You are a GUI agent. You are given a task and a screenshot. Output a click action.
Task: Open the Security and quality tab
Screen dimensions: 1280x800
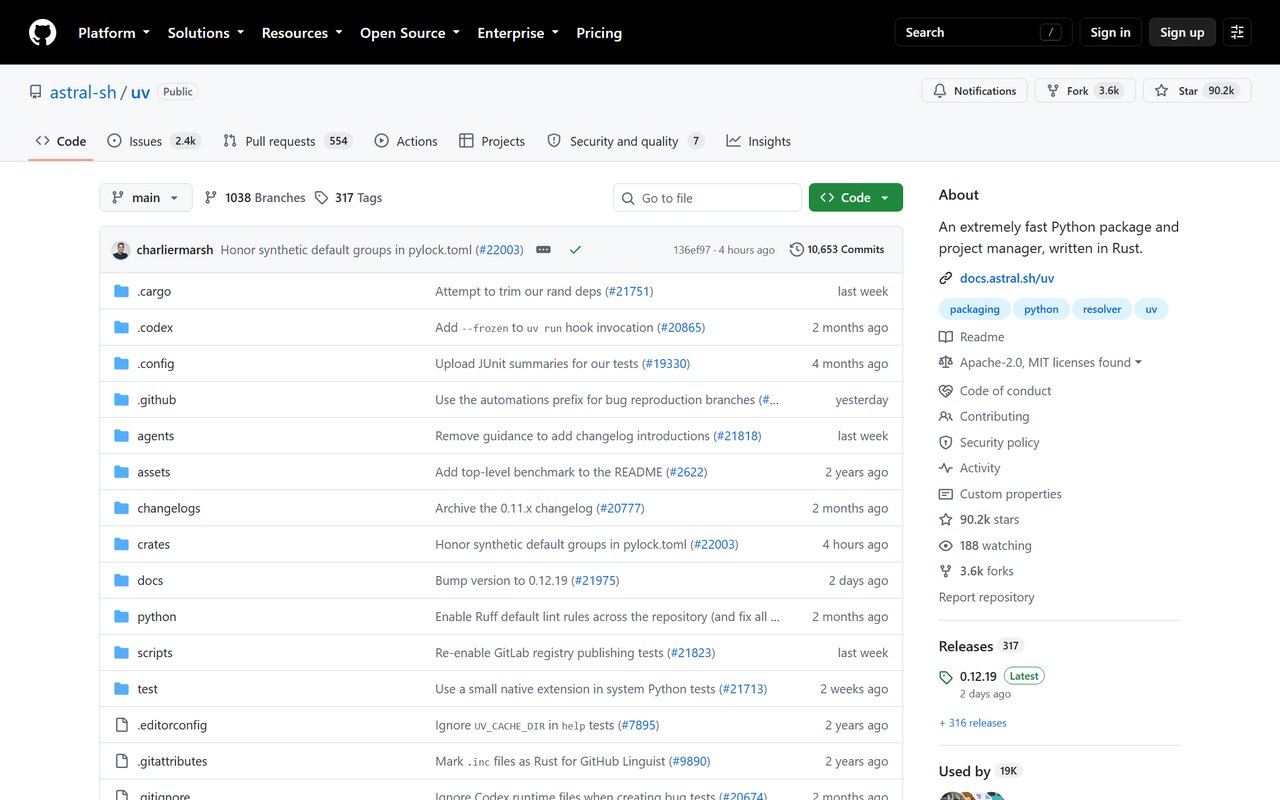626,141
